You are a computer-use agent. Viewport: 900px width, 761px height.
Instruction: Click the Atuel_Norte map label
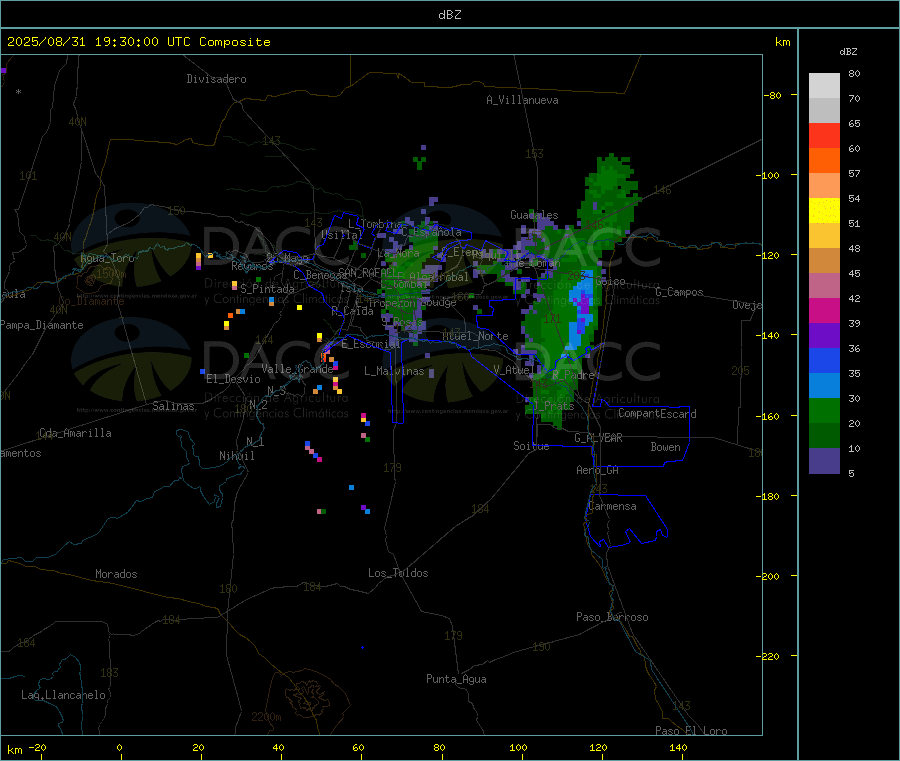pos(475,336)
